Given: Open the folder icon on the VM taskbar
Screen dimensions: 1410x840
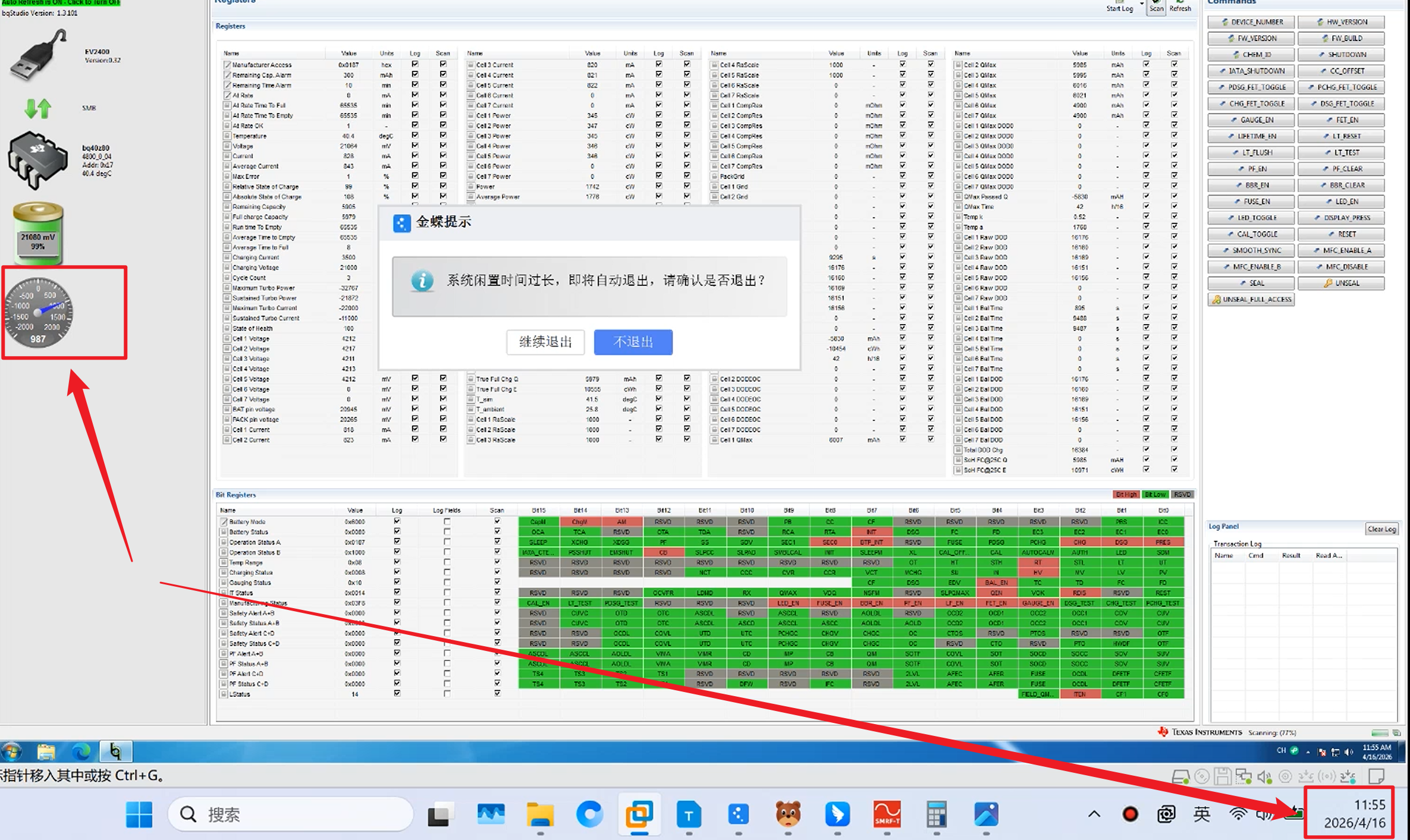Looking at the screenshot, I should [46, 751].
